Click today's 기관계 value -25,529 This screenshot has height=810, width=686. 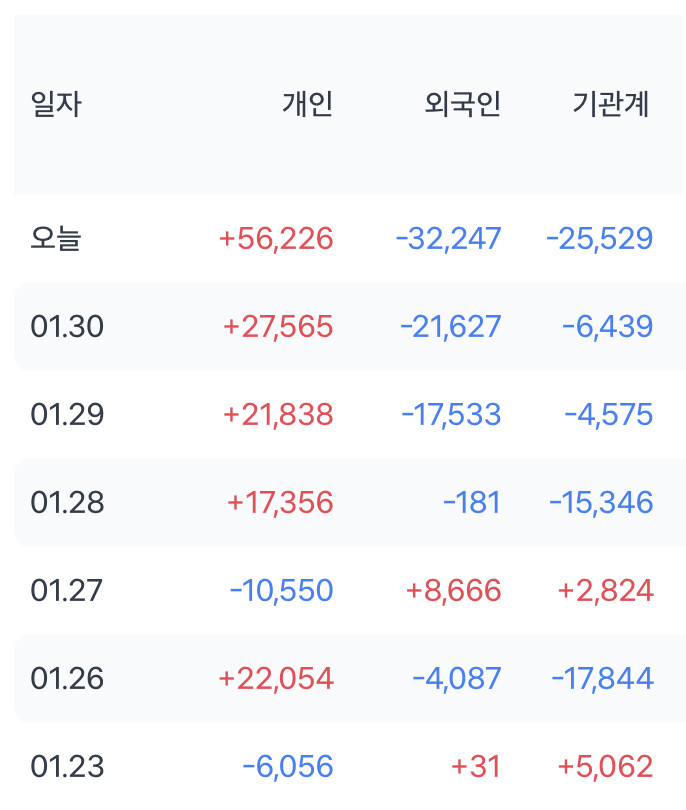coord(599,239)
